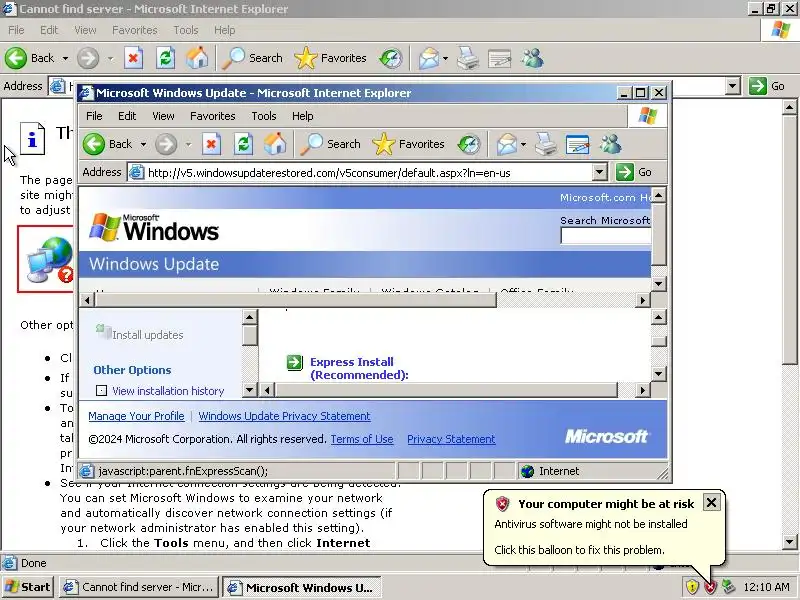The height and width of the screenshot is (600, 800).
Task: Click Back arrow in Cannot find server window
Action: 16,58
